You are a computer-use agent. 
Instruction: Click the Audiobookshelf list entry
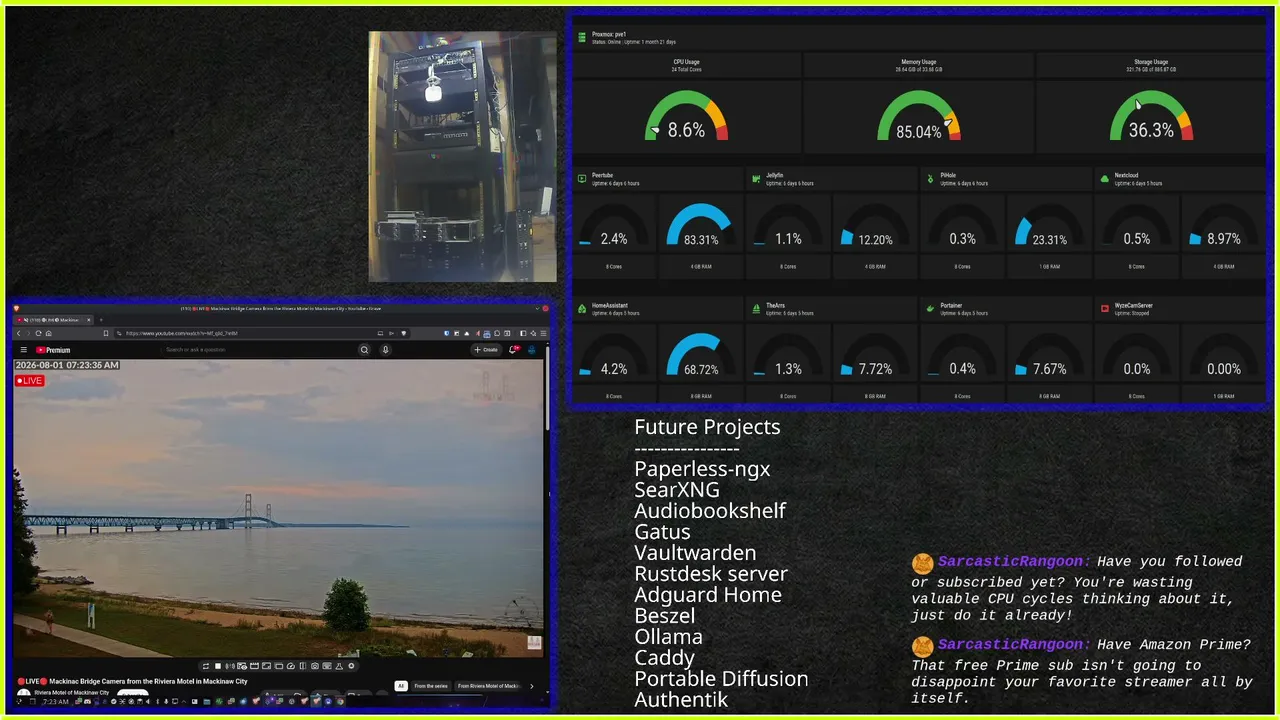710,511
